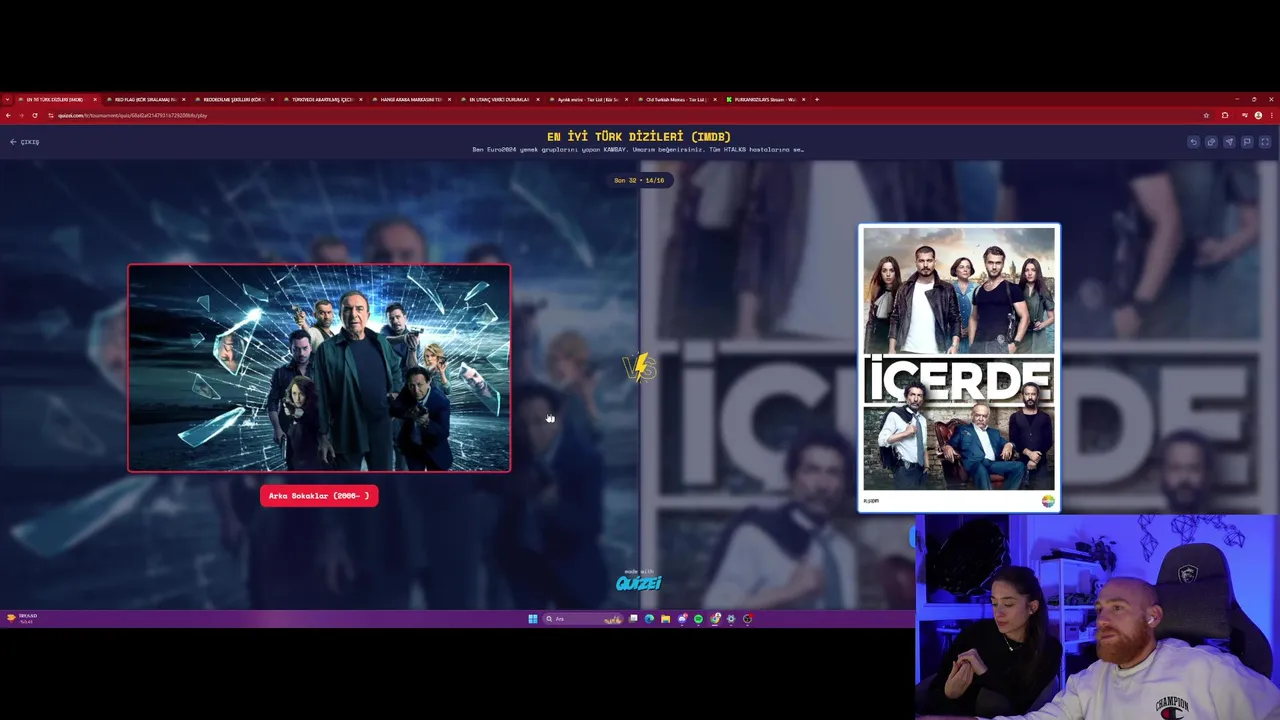
Task: Click the flag report icon
Action: [1247, 142]
